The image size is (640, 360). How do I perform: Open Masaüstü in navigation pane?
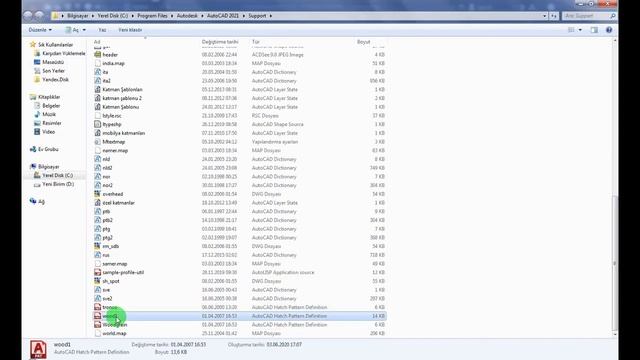pyautogui.click(x=53, y=62)
